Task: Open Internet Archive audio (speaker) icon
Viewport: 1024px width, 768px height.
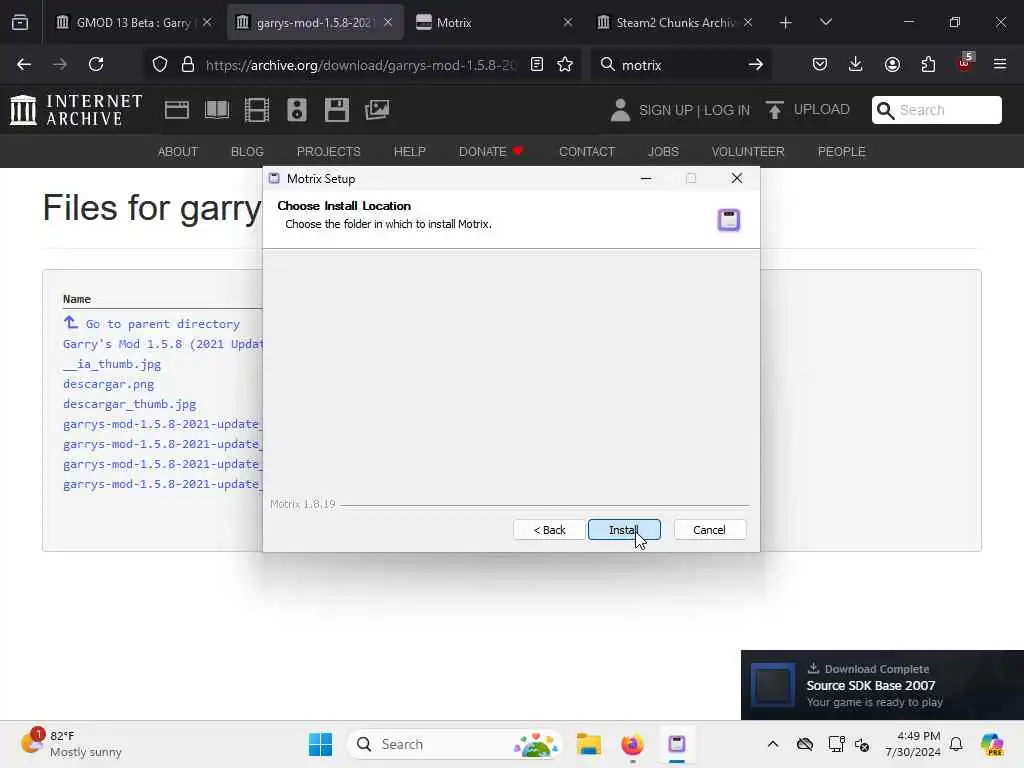Action: 296,110
